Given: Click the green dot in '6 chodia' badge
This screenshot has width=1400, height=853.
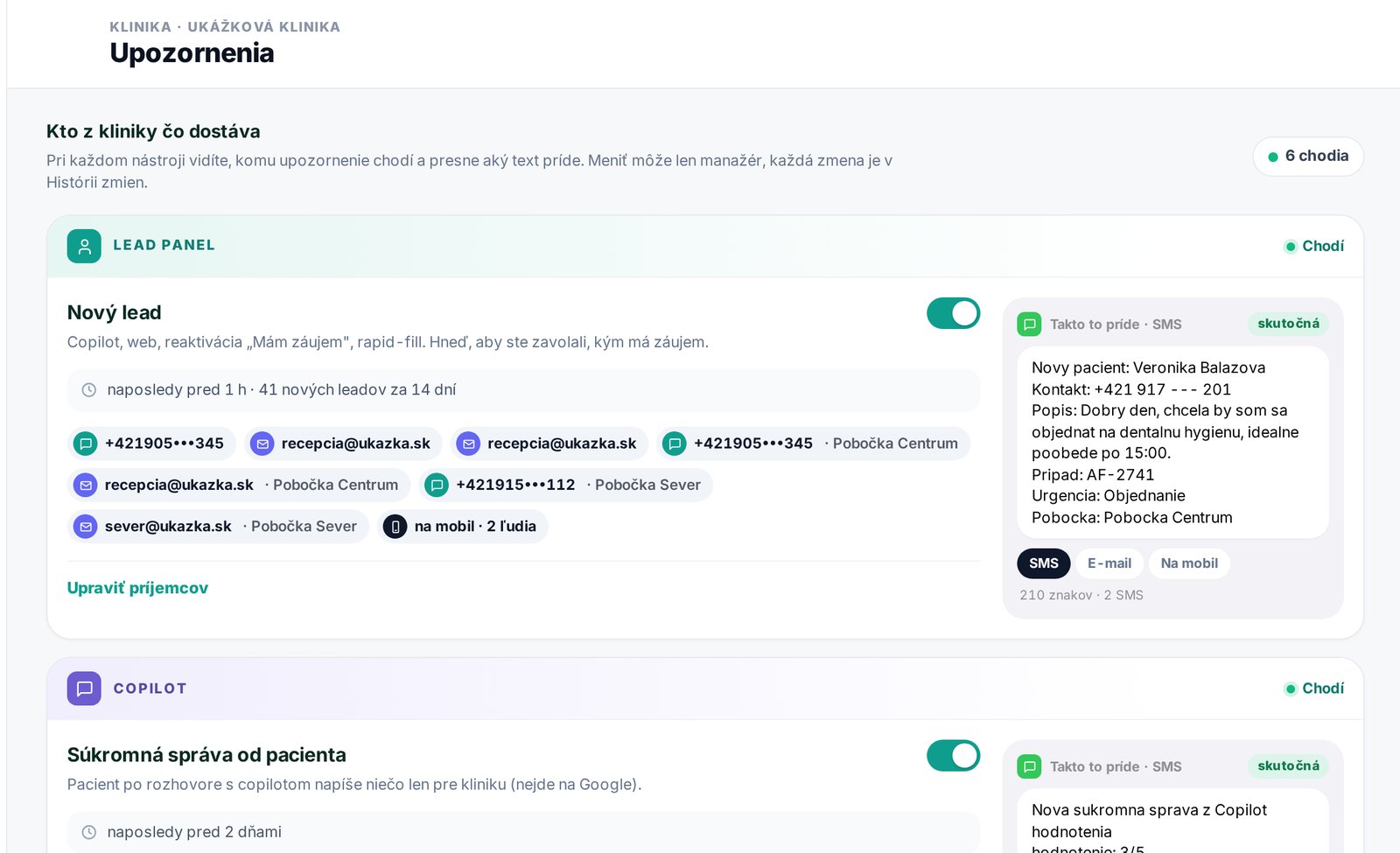Looking at the screenshot, I should point(1273,157).
